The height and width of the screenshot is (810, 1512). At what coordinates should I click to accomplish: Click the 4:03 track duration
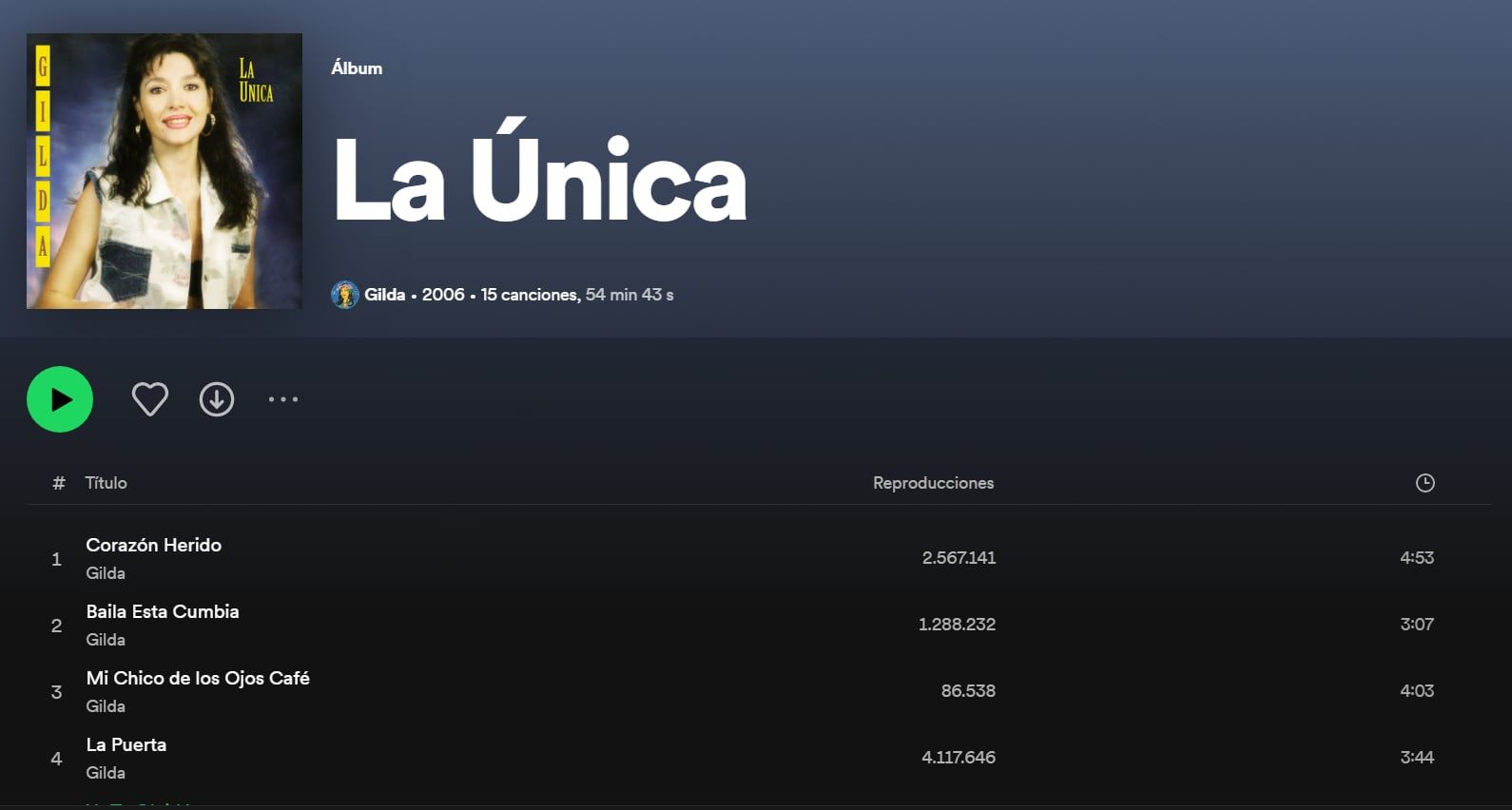click(x=1417, y=691)
